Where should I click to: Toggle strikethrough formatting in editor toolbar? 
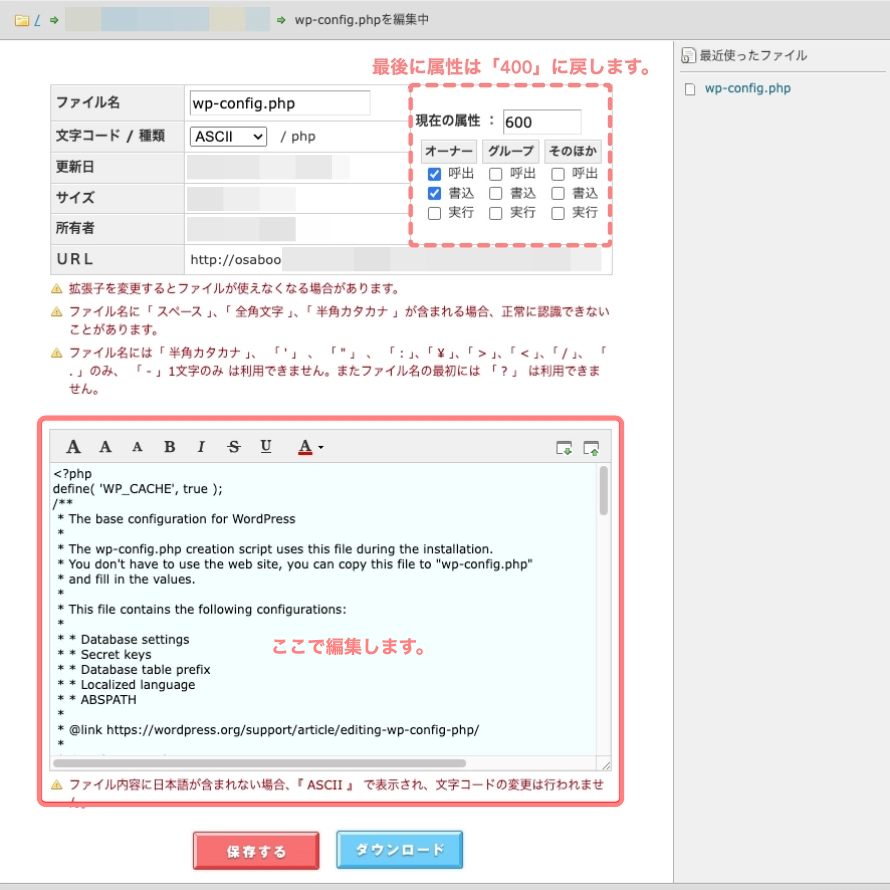[x=233, y=447]
